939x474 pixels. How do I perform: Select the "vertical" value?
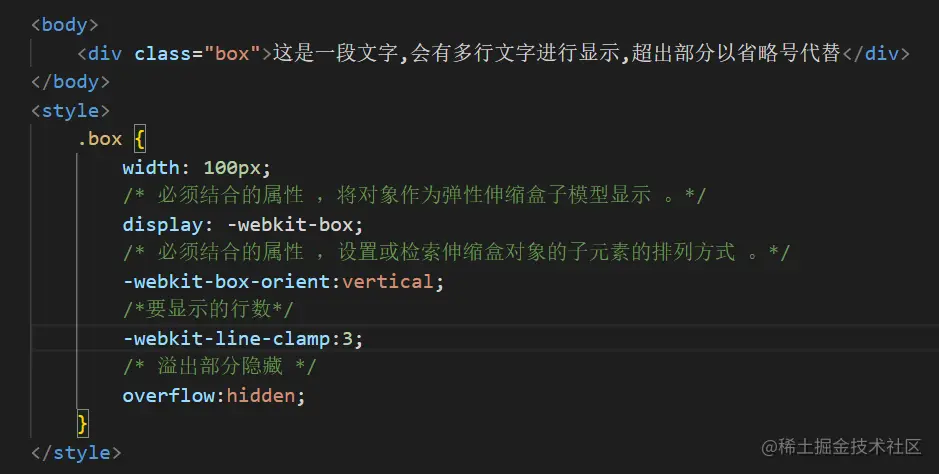tap(387, 281)
